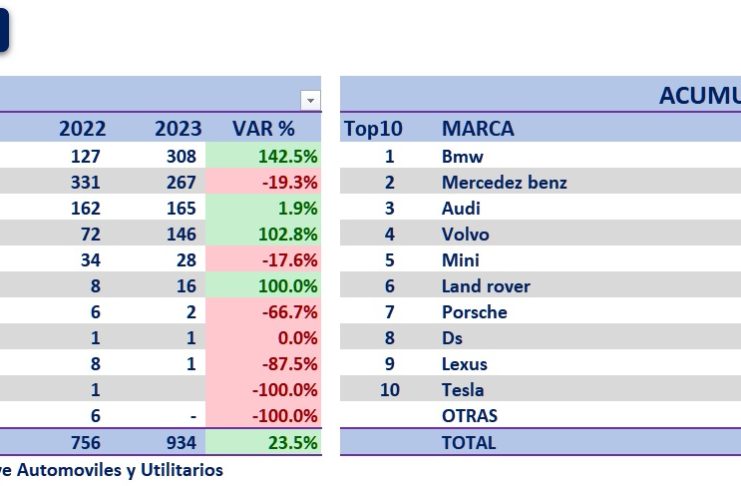Viewport: 741px width, 486px height.
Task: Select the TOTAL label cell
Action: 468,442
